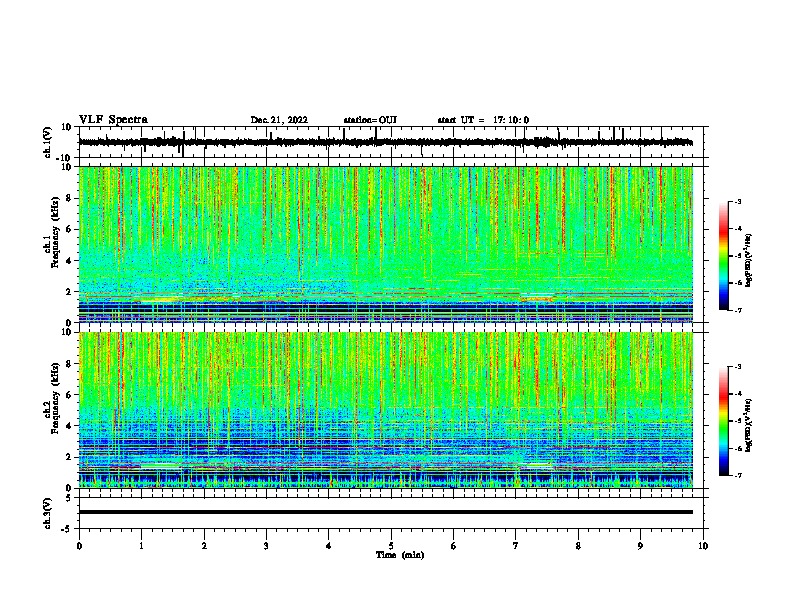Click the "-3" label on ch.2 color bar

738,367
